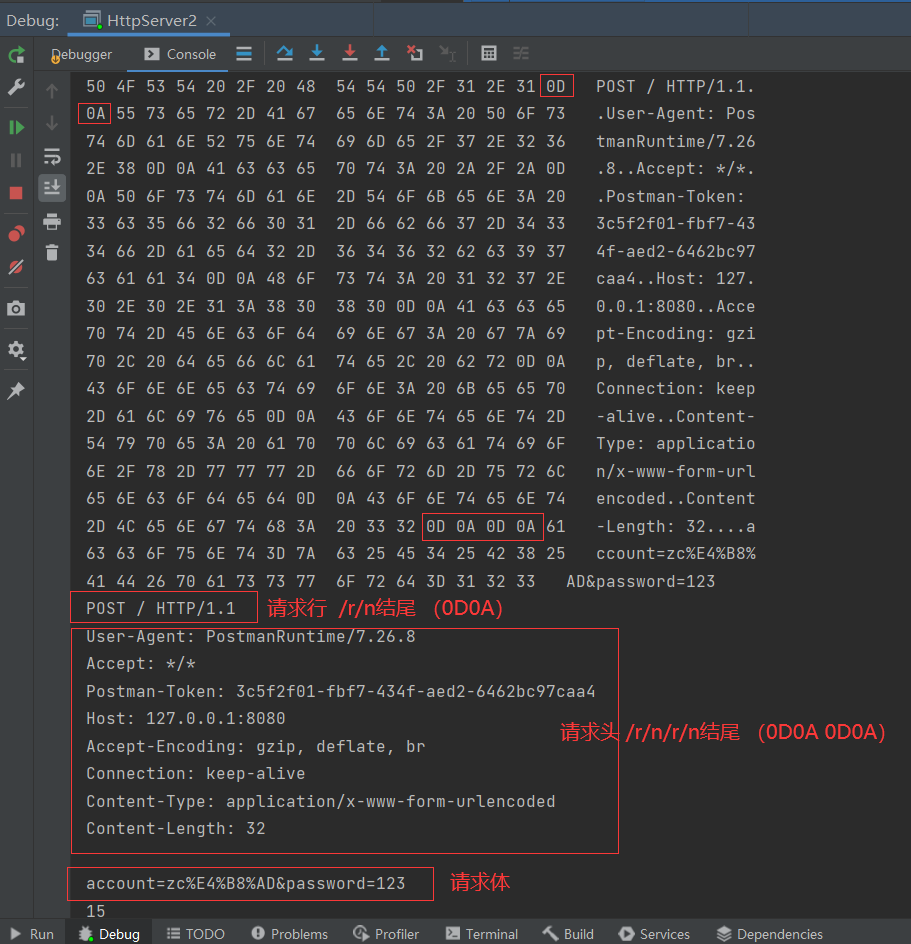The height and width of the screenshot is (944, 911).
Task: Open the Profiler tool window
Action: pyautogui.click(x=386, y=934)
